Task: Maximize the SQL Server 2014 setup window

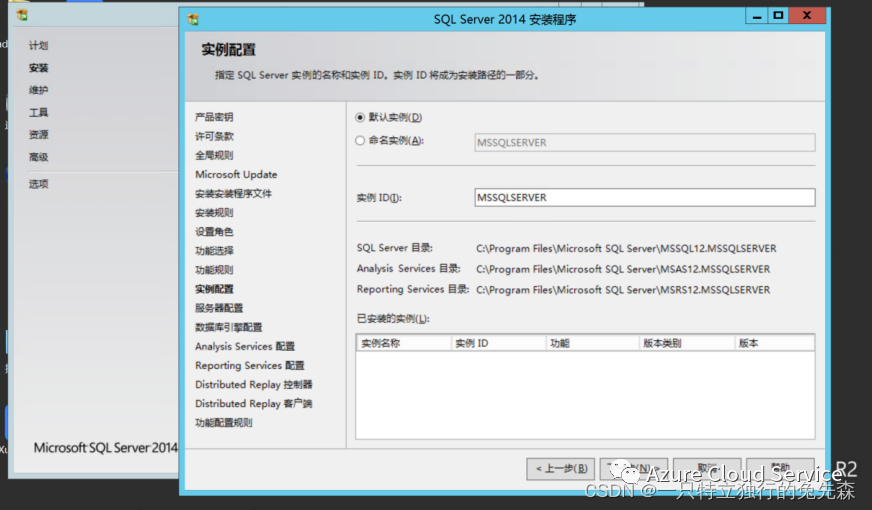Action: (x=779, y=16)
